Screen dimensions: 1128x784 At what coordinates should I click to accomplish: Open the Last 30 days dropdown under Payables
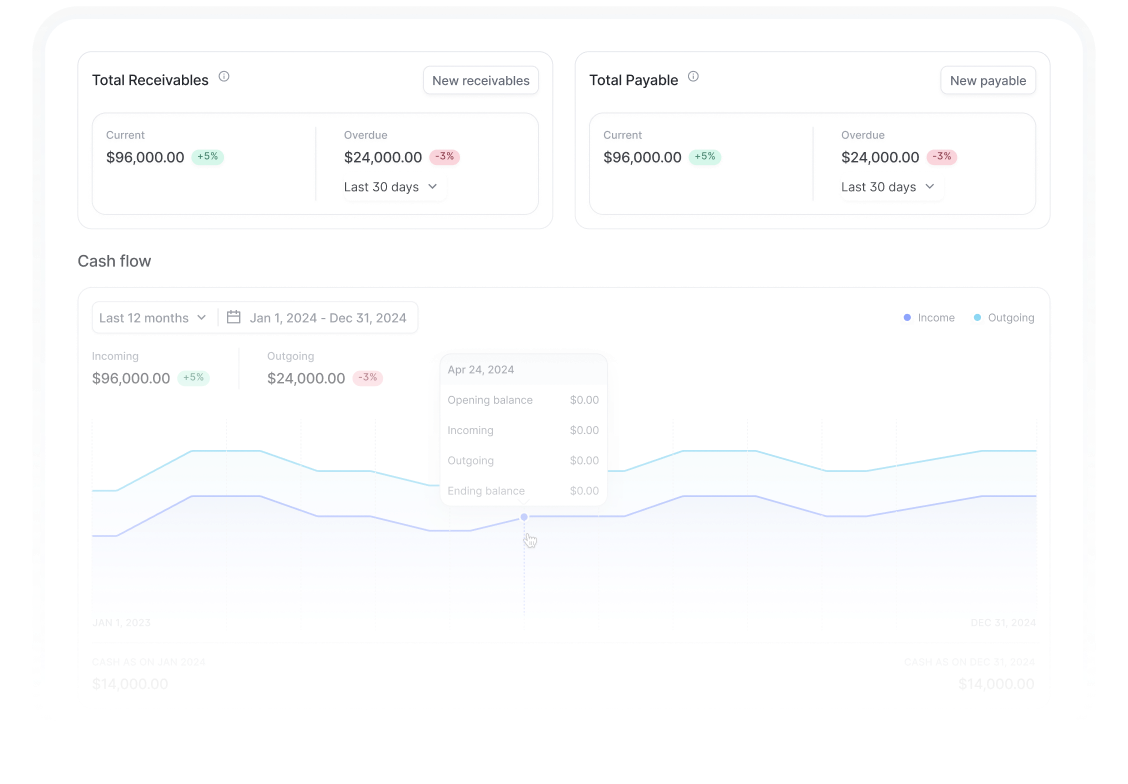click(x=889, y=187)
